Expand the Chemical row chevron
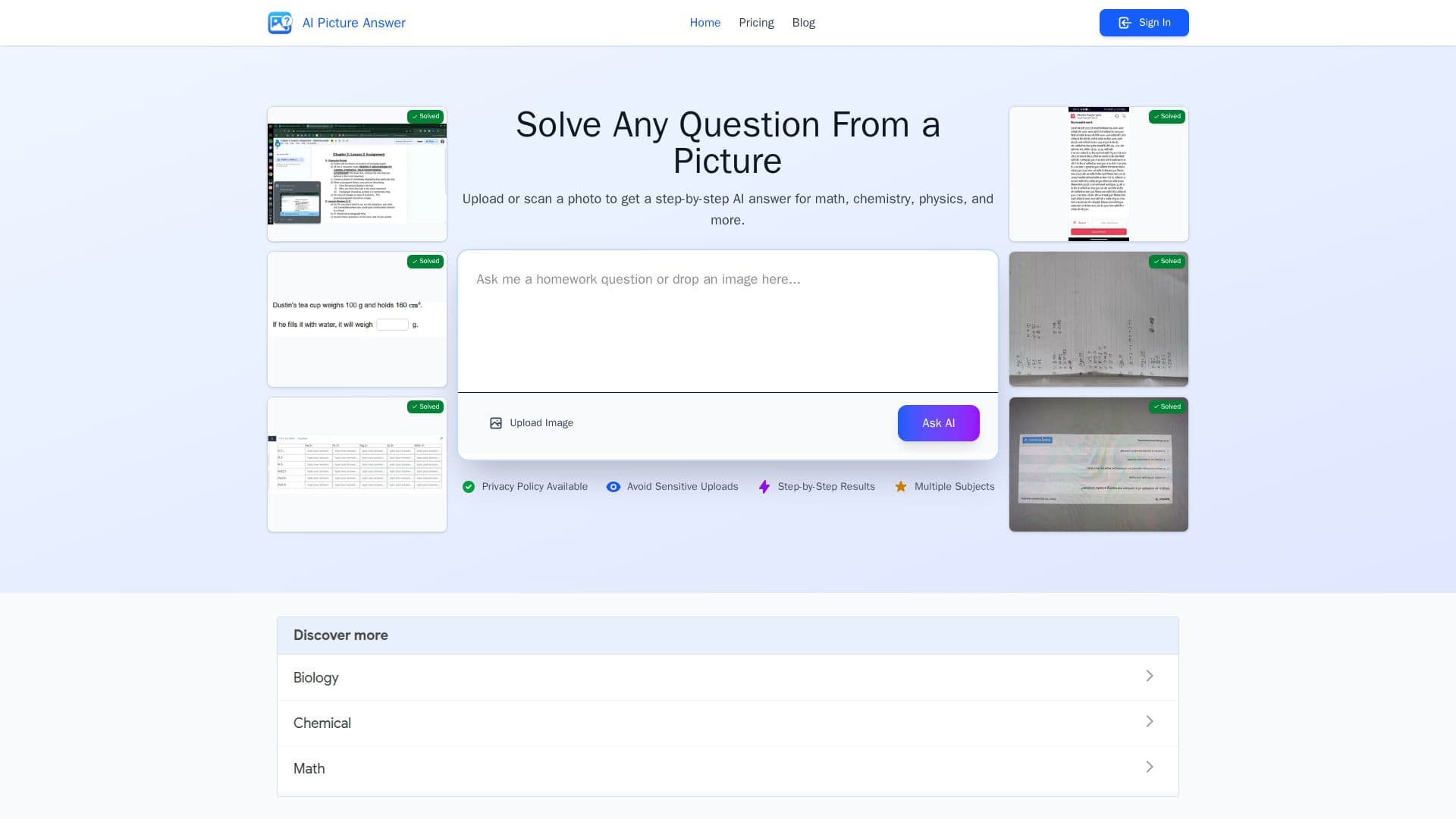This screenshot has height=819, width=1456. [1150, 721]
